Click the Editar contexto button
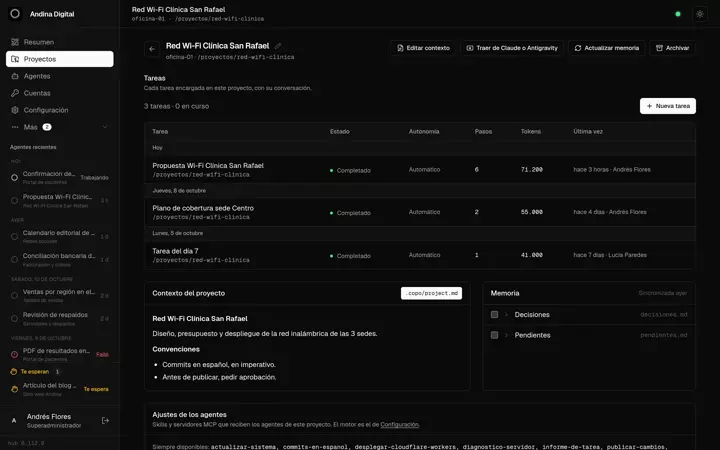 pyautogui.click(x=423, y=48)
